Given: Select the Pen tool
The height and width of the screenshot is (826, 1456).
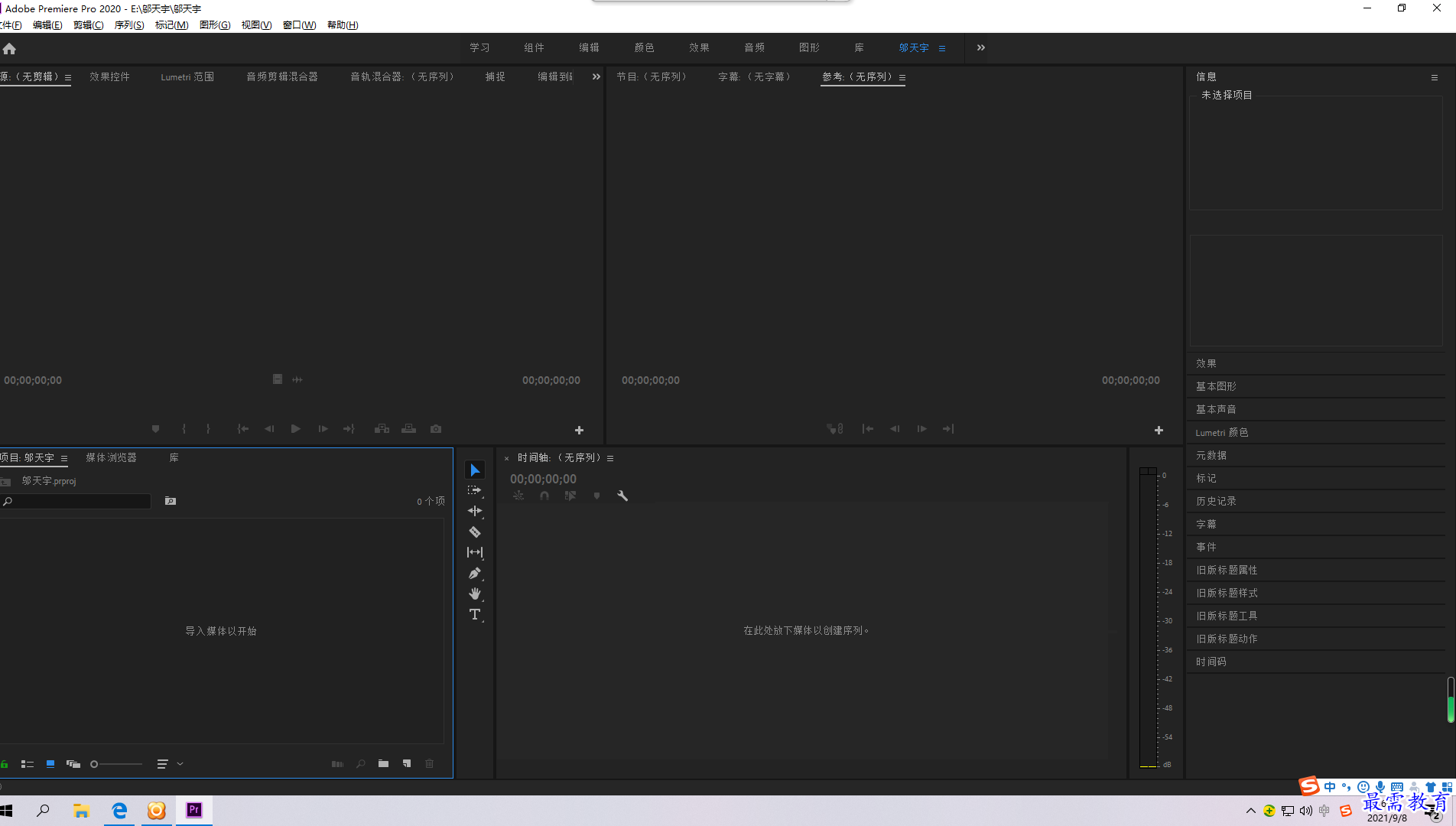Looking at the screenshot, I should click(475, 573).
